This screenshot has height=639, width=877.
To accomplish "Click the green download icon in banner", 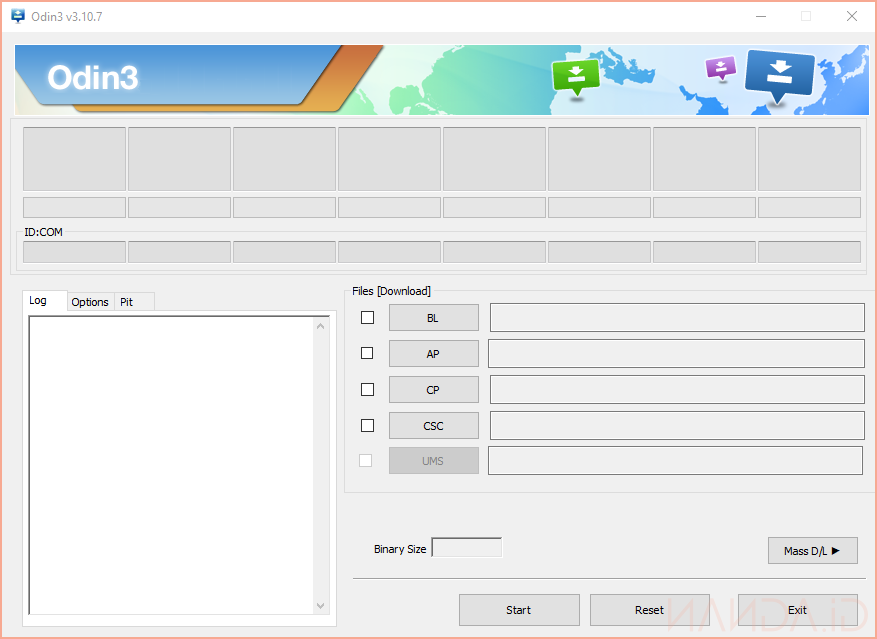I will tap(575, 76).
